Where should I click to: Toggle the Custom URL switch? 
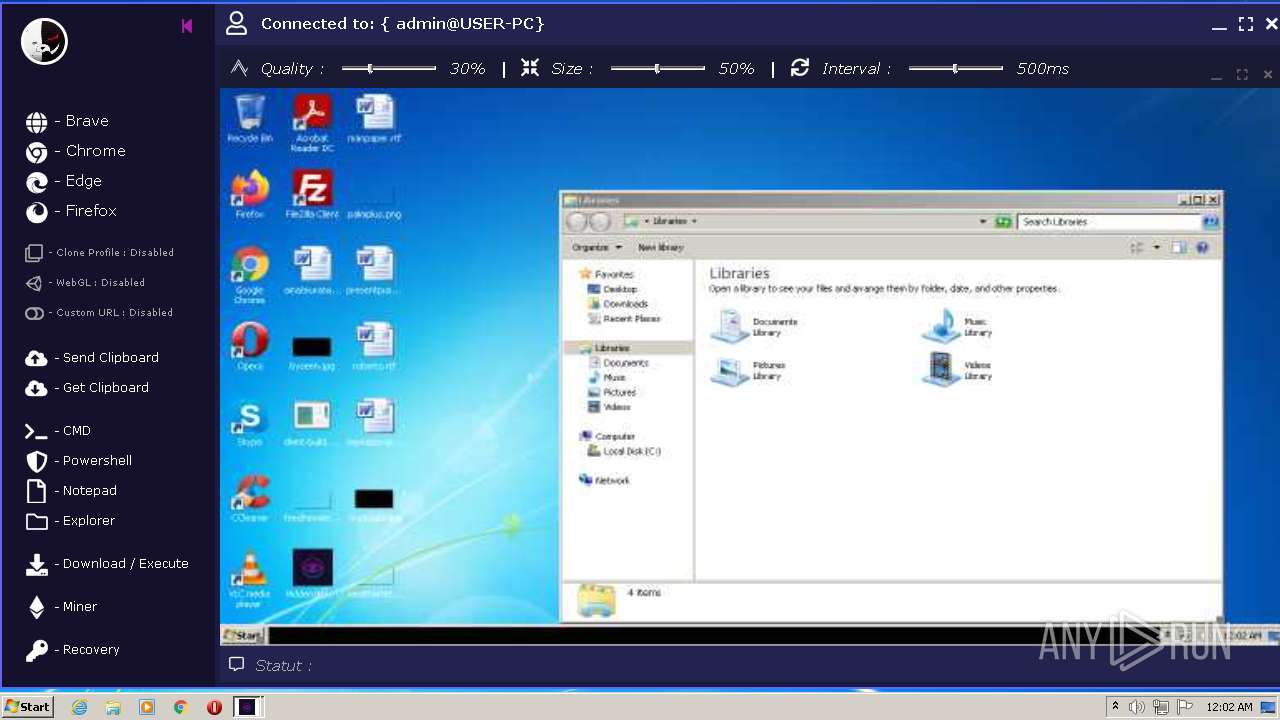(x=99, y=313)
